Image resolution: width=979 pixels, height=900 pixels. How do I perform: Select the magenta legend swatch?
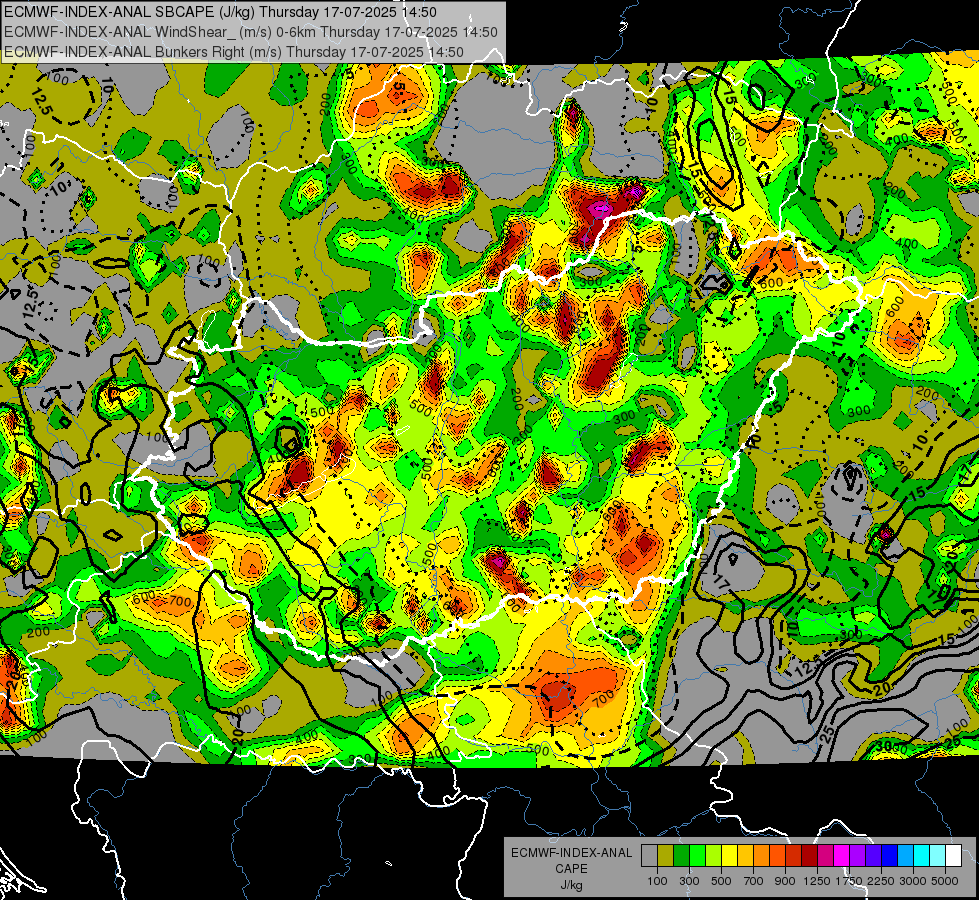[x=842, y=856]
